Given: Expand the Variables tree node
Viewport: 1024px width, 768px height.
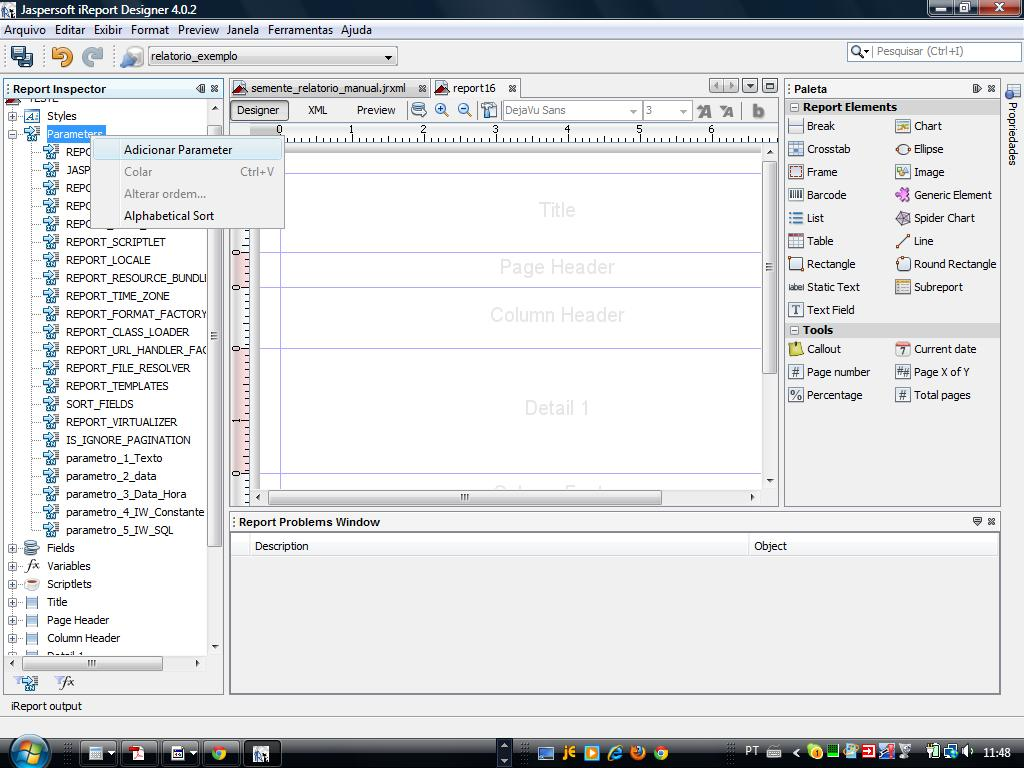Looking at the screenshot, I should pos(12,566).
